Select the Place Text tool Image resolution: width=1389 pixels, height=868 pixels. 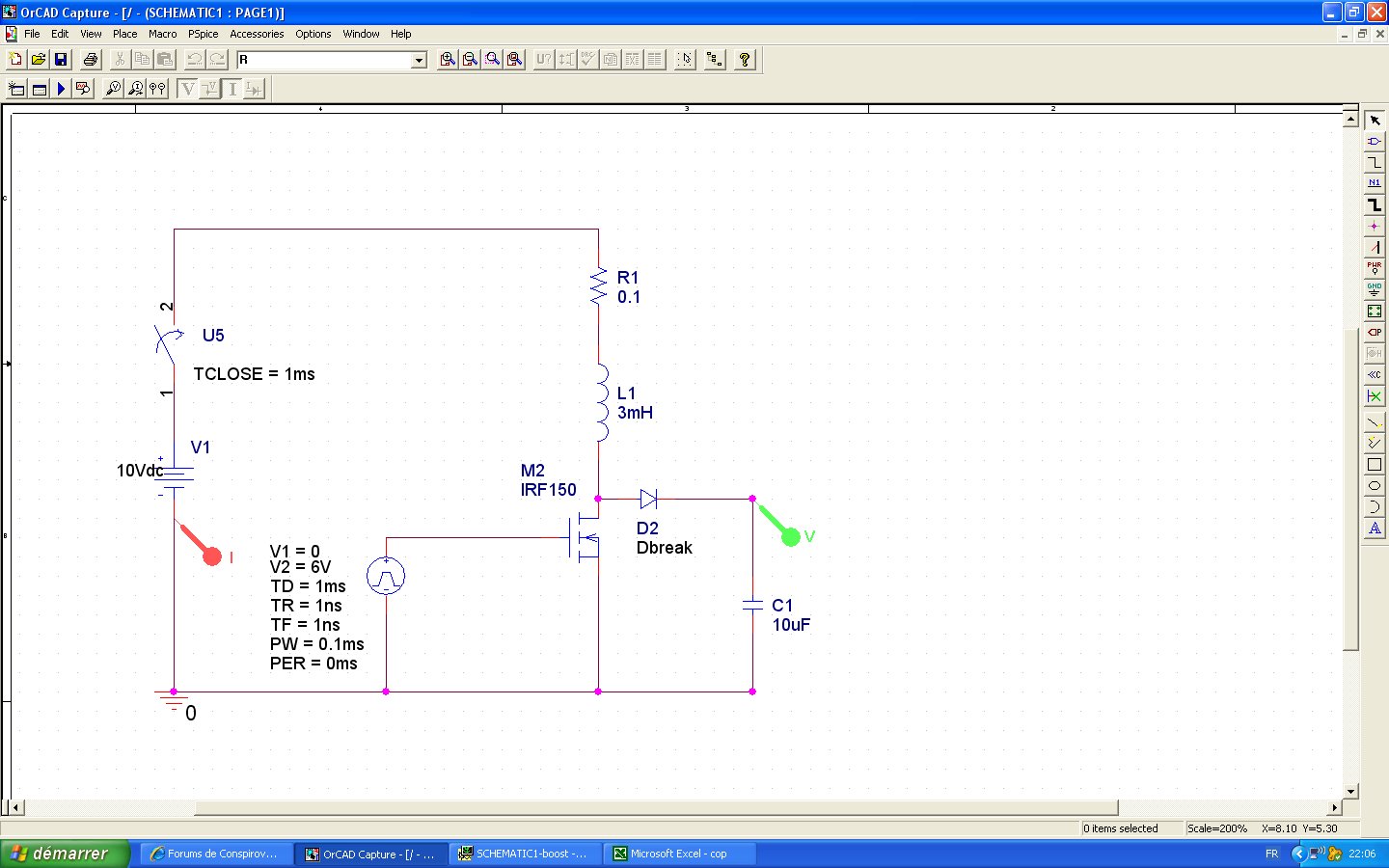[1375, 528]
